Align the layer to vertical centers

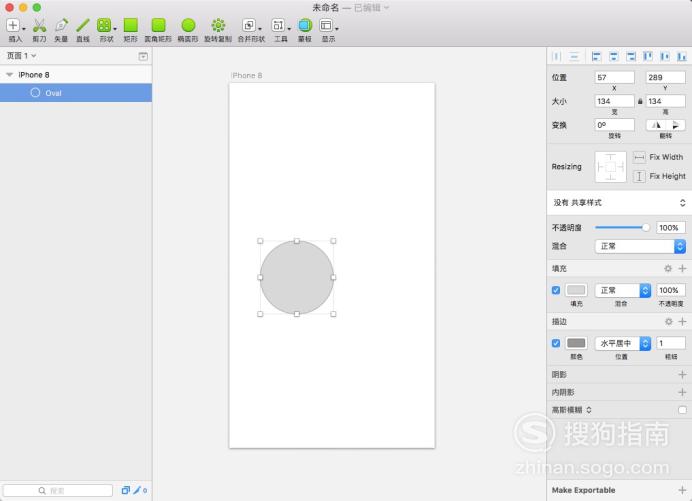665,56
